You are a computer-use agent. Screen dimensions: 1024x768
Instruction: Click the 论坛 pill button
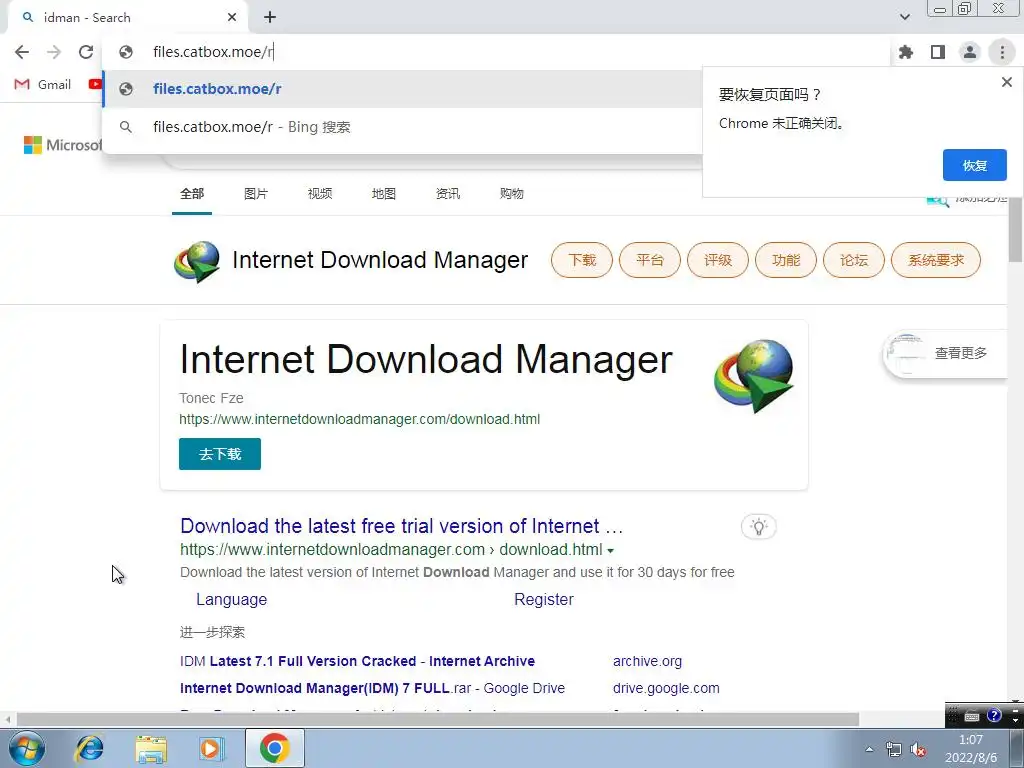854,260
